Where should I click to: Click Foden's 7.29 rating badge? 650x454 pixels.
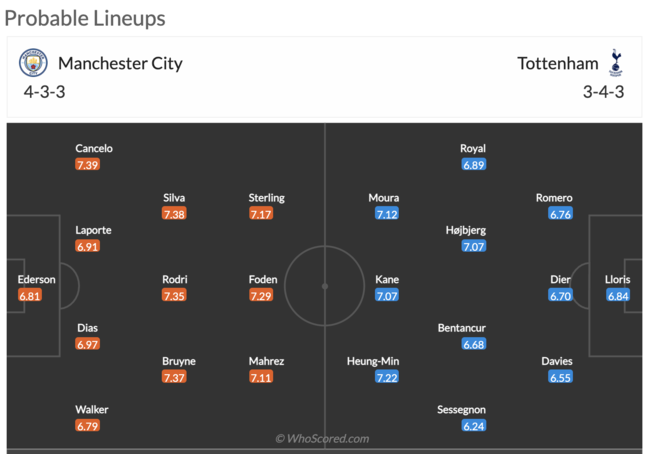click(262, 296)
